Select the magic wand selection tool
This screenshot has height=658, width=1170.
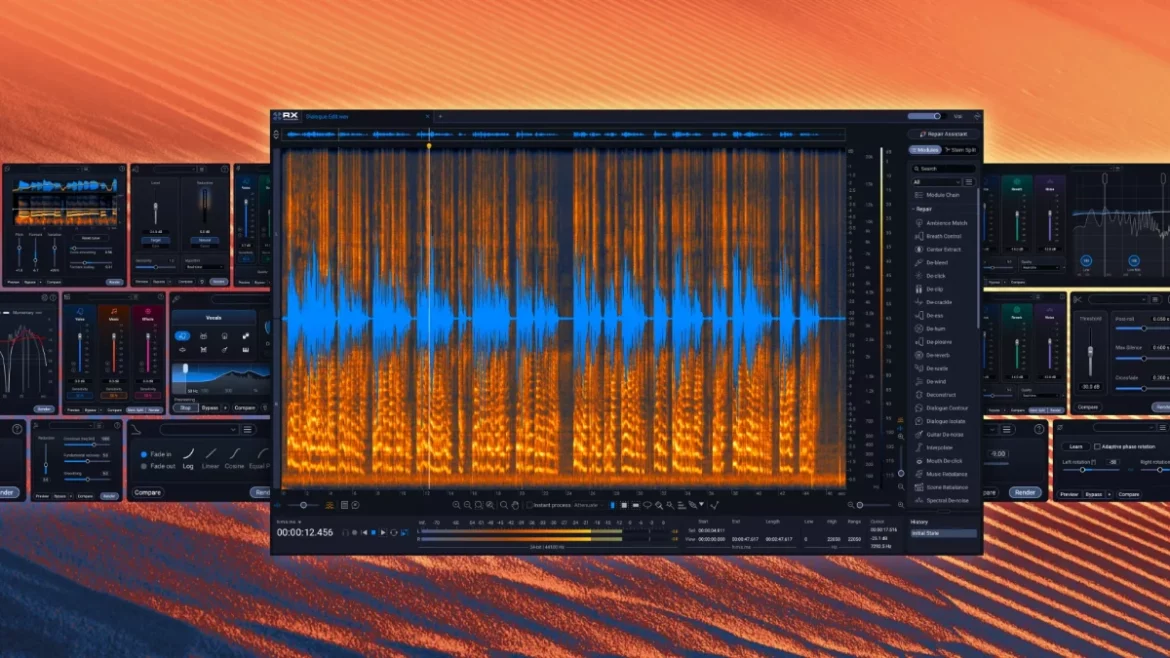(670, 505)
